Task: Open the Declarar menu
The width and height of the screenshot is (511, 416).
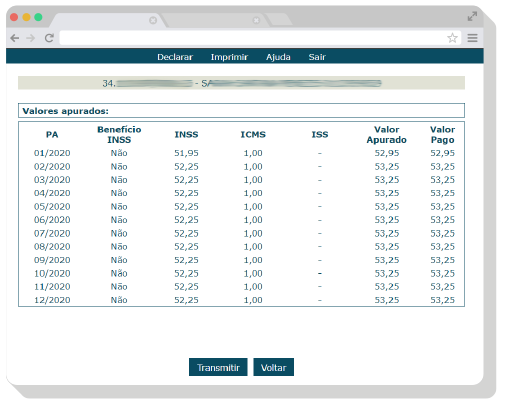Action: click(x=175, y=57)
